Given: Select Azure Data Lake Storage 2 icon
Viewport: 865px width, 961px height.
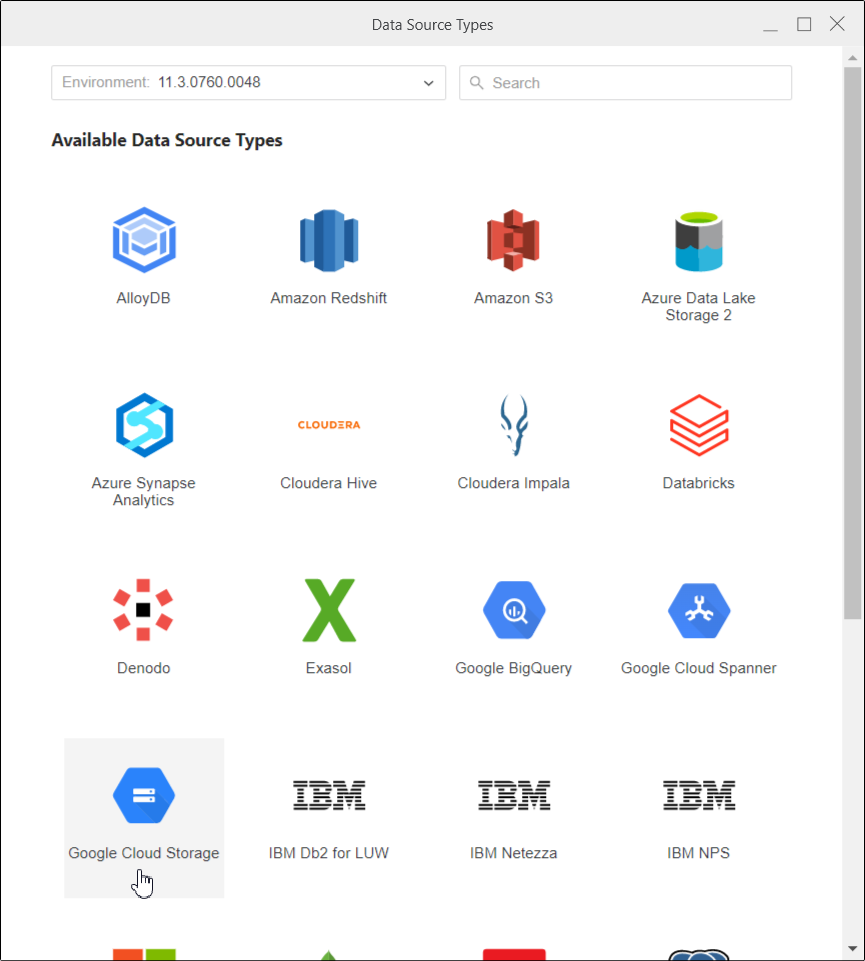Looking at the screenshot, I should coord(698,240).
